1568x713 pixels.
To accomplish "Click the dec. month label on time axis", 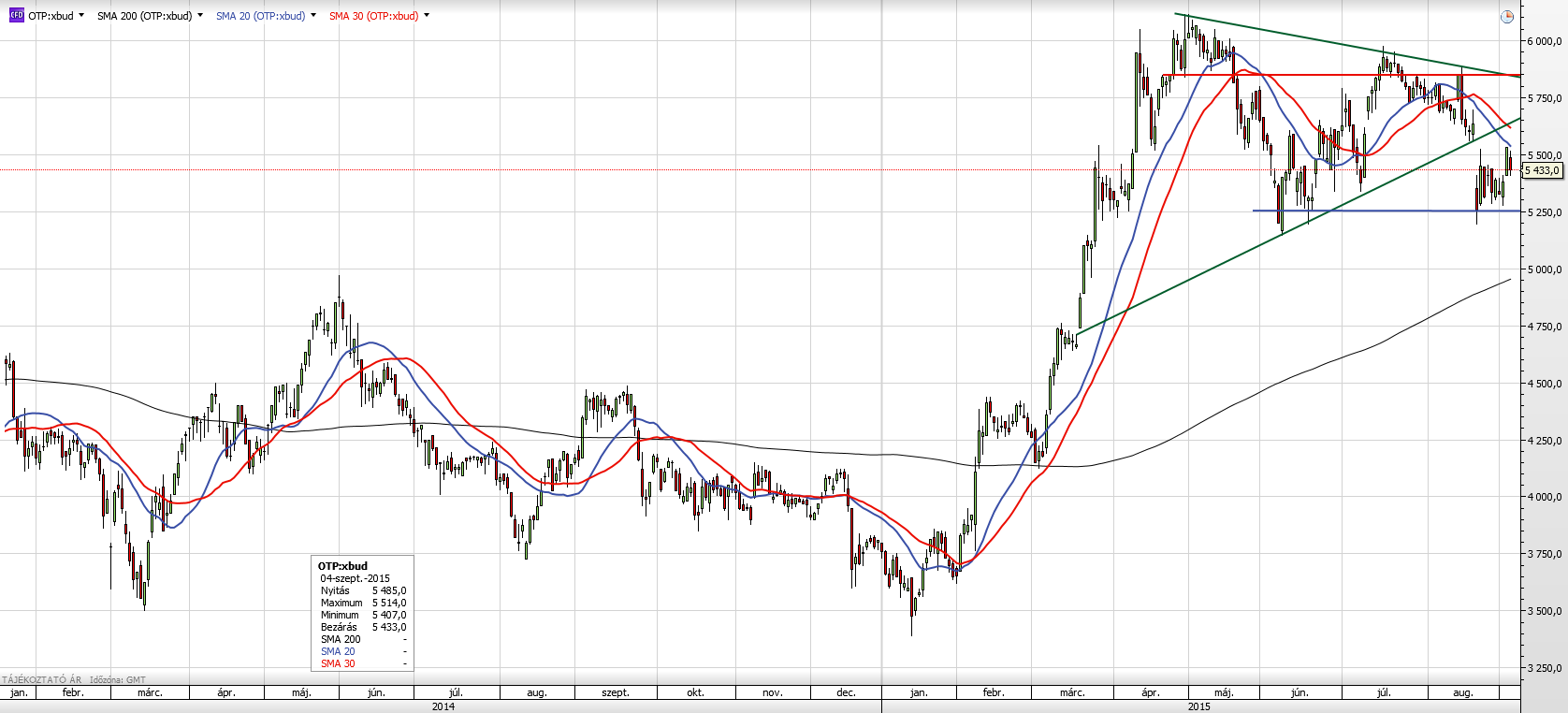I will click(846, 692).
